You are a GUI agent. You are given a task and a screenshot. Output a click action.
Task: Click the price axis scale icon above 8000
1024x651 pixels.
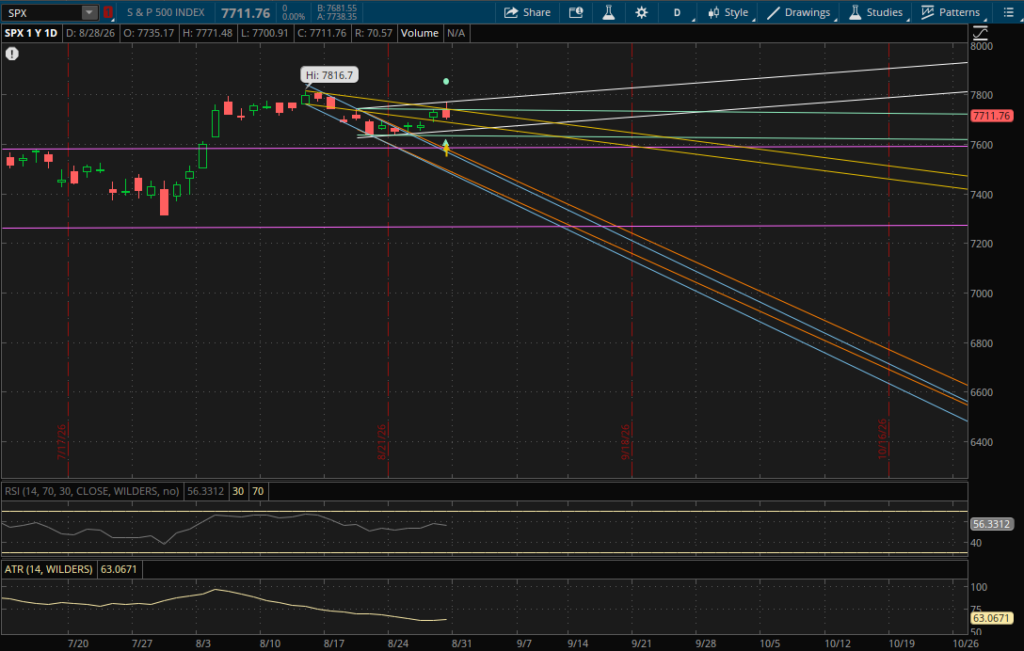980,33
